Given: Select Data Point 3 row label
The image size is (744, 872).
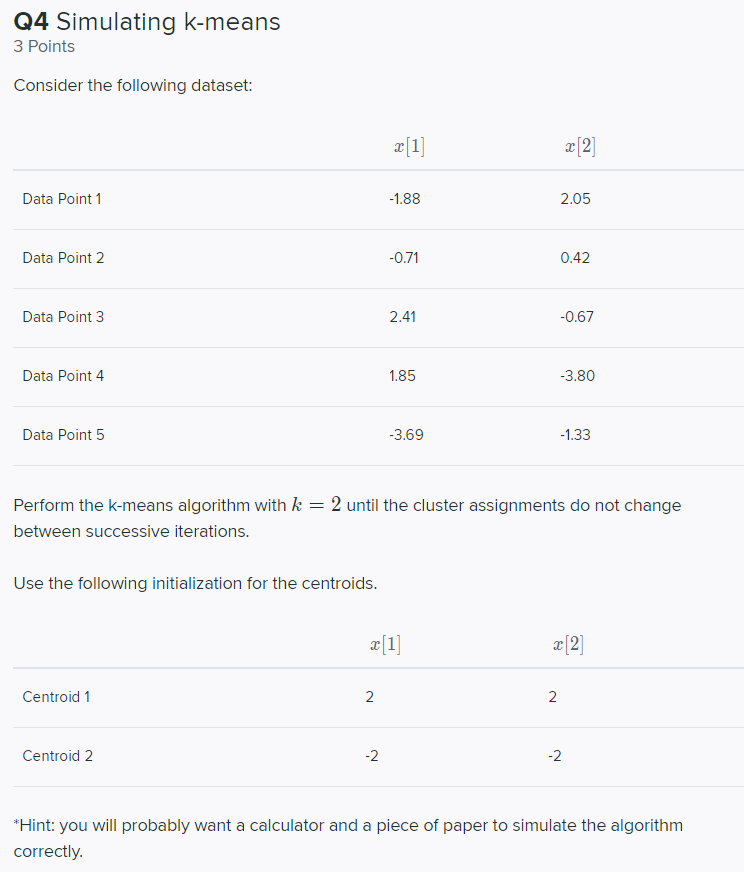Looking at the screenshot, I should [63, 317].
